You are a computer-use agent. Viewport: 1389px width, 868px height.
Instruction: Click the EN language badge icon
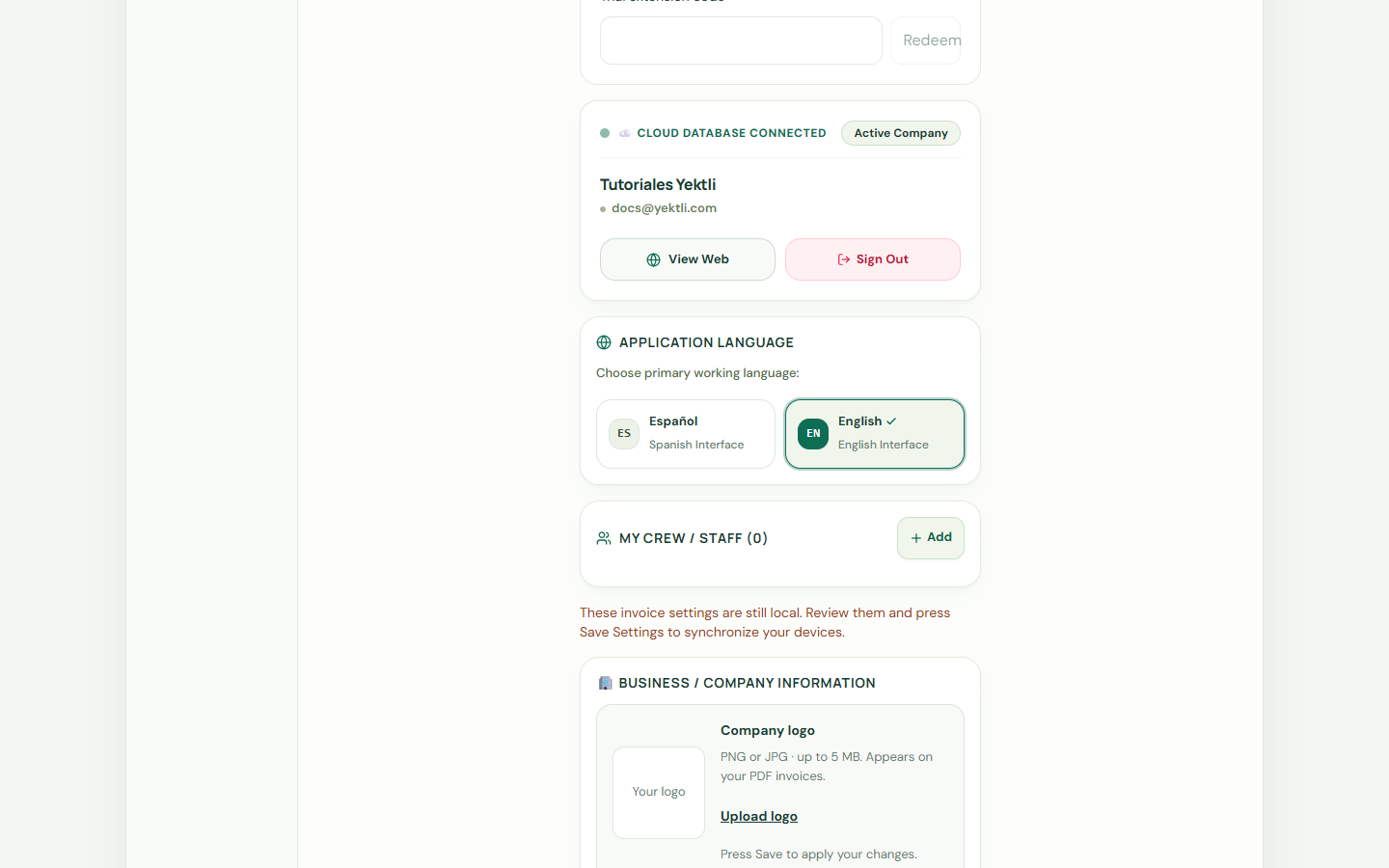[813, 434]
